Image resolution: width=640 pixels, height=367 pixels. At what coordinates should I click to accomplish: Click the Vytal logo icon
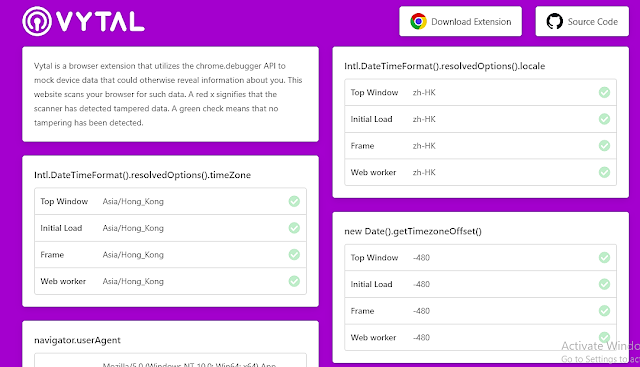click(x=37, y=21)
